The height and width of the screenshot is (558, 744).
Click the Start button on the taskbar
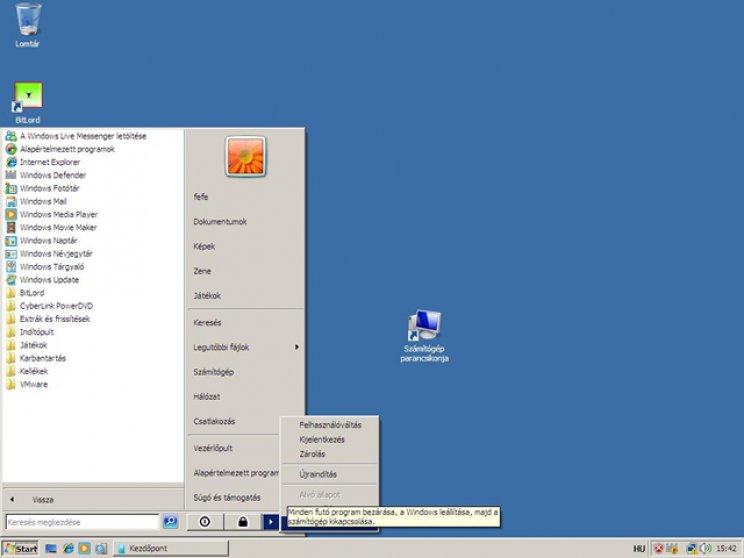coord(20,549)
